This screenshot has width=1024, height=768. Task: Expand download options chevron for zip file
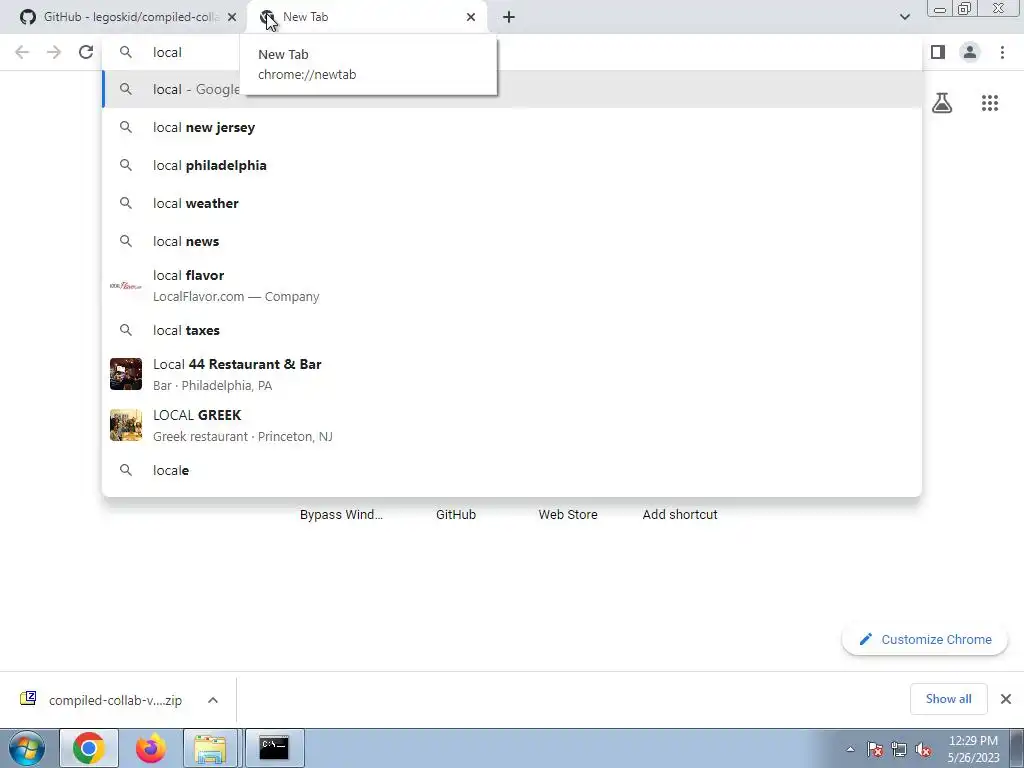pos(213,700)
